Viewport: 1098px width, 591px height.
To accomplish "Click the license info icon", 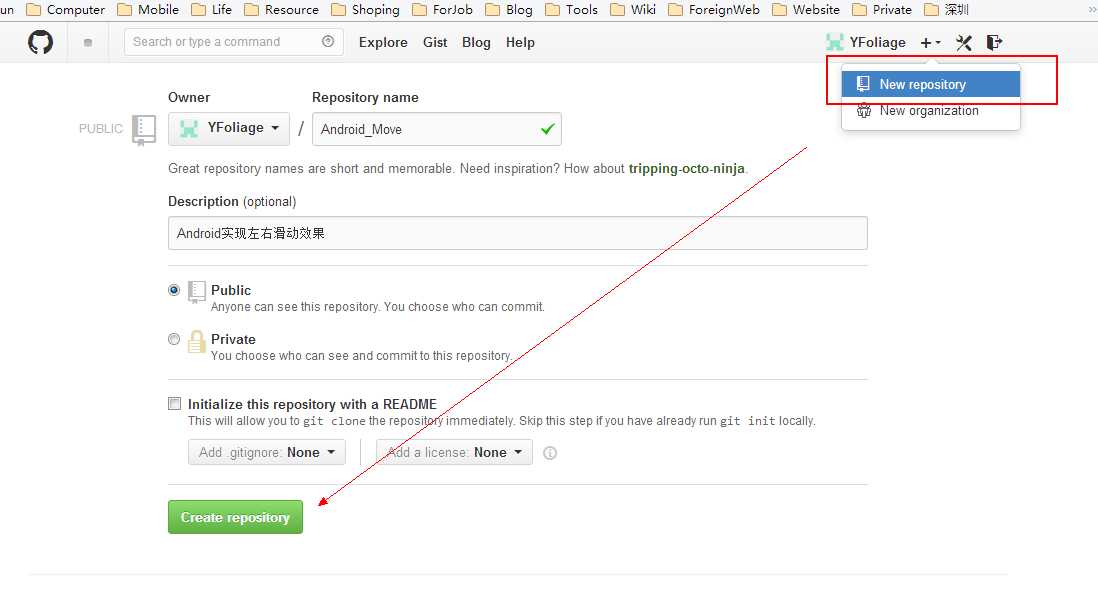I will coord(550,453).
